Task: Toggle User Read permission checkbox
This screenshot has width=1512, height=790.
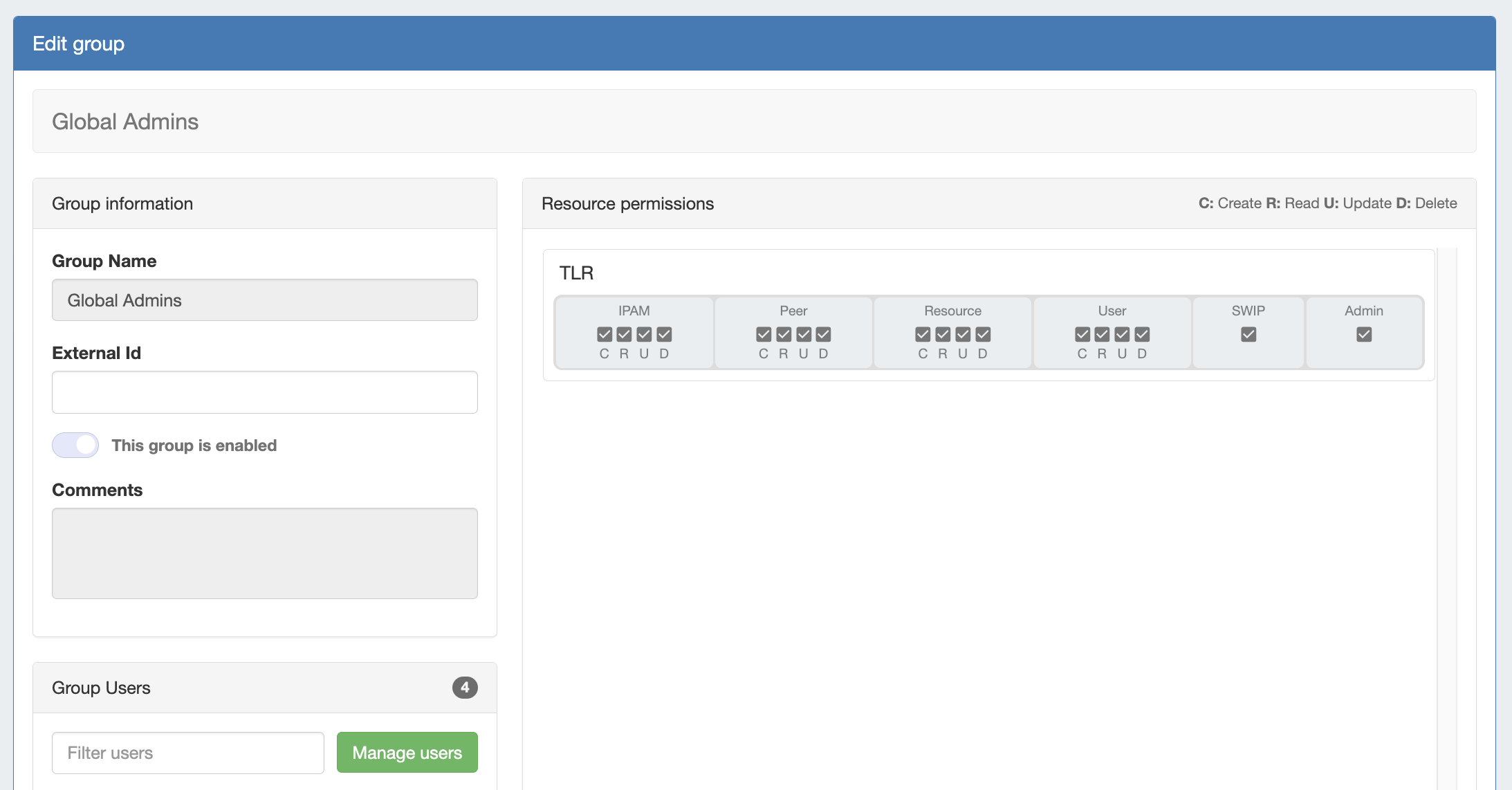Action: (1102, 335)
